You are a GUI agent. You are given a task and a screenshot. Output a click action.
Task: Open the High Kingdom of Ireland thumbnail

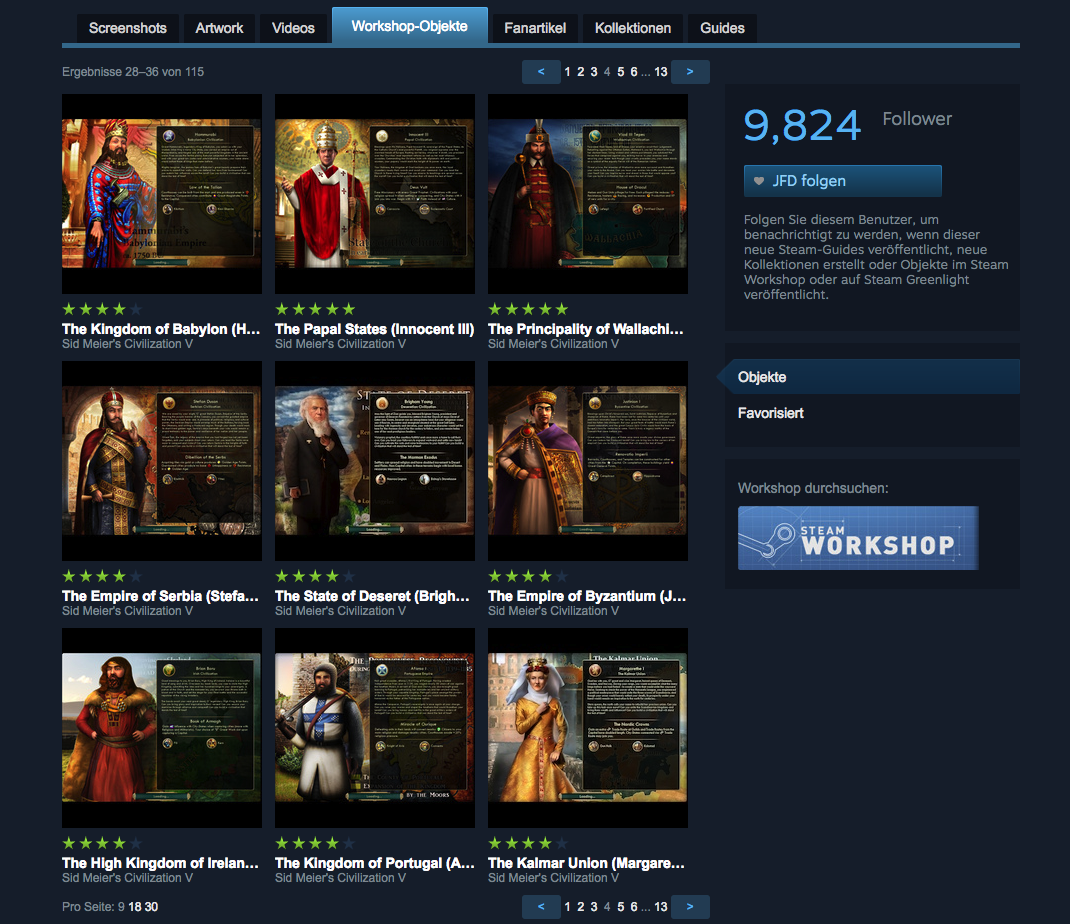162,727
